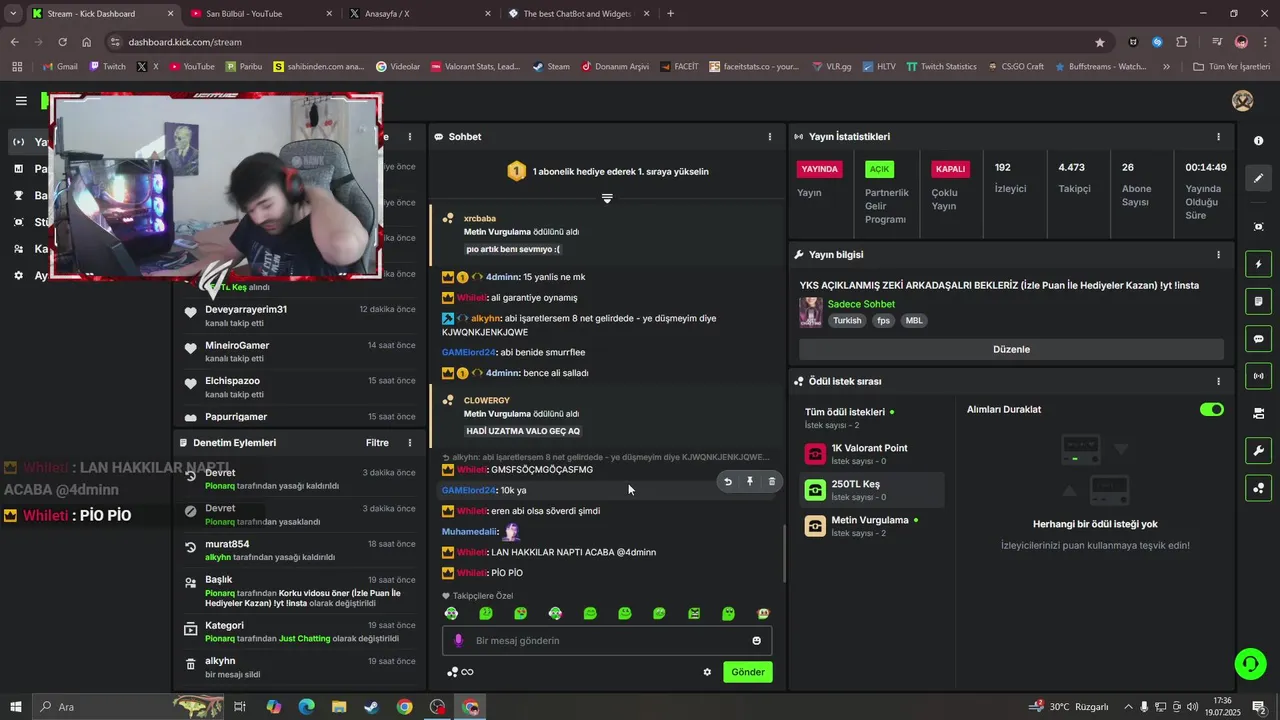Click the purple microphone icon in chat input
Screen dimensions: 1280x720
[459, 641]
